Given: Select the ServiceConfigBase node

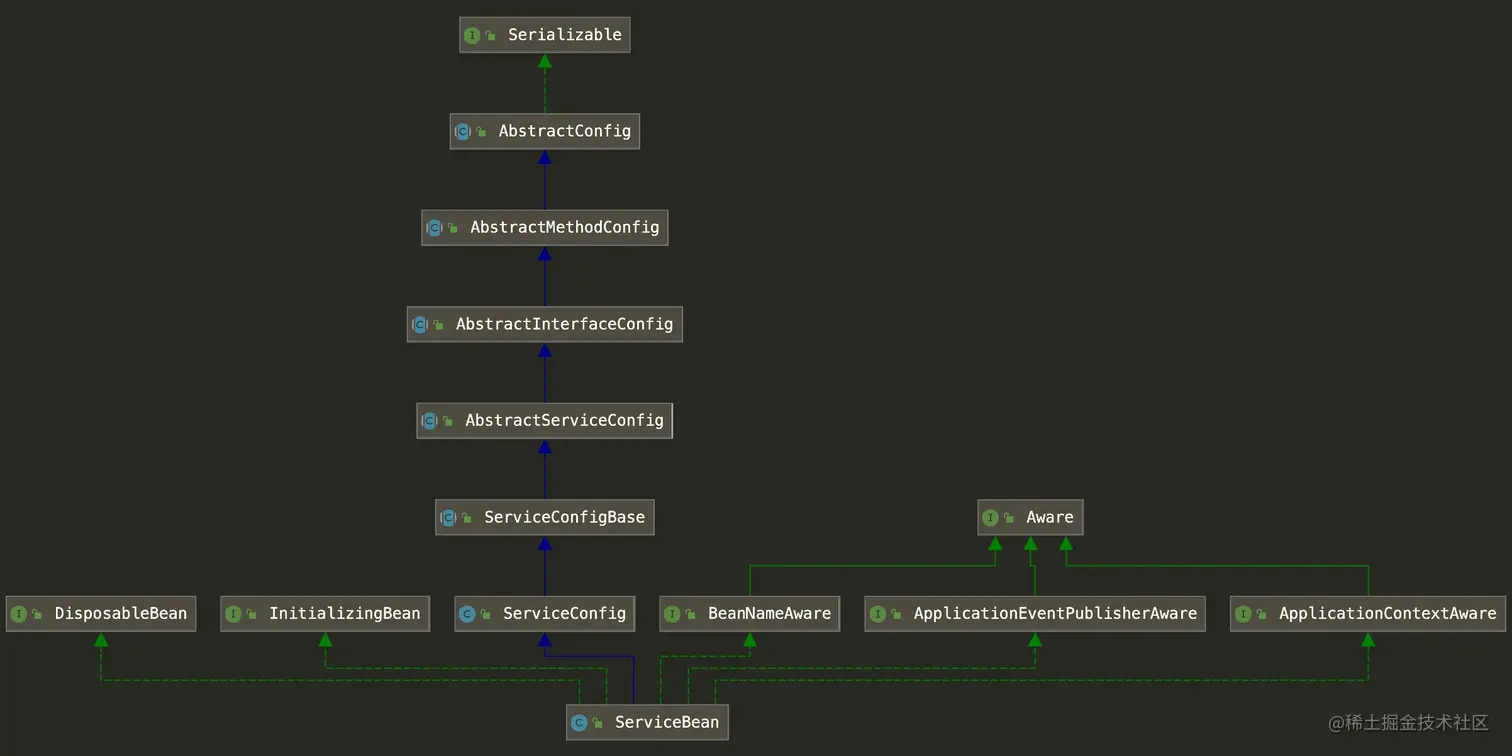Looking at the screenshot, I should coord(544,517).
